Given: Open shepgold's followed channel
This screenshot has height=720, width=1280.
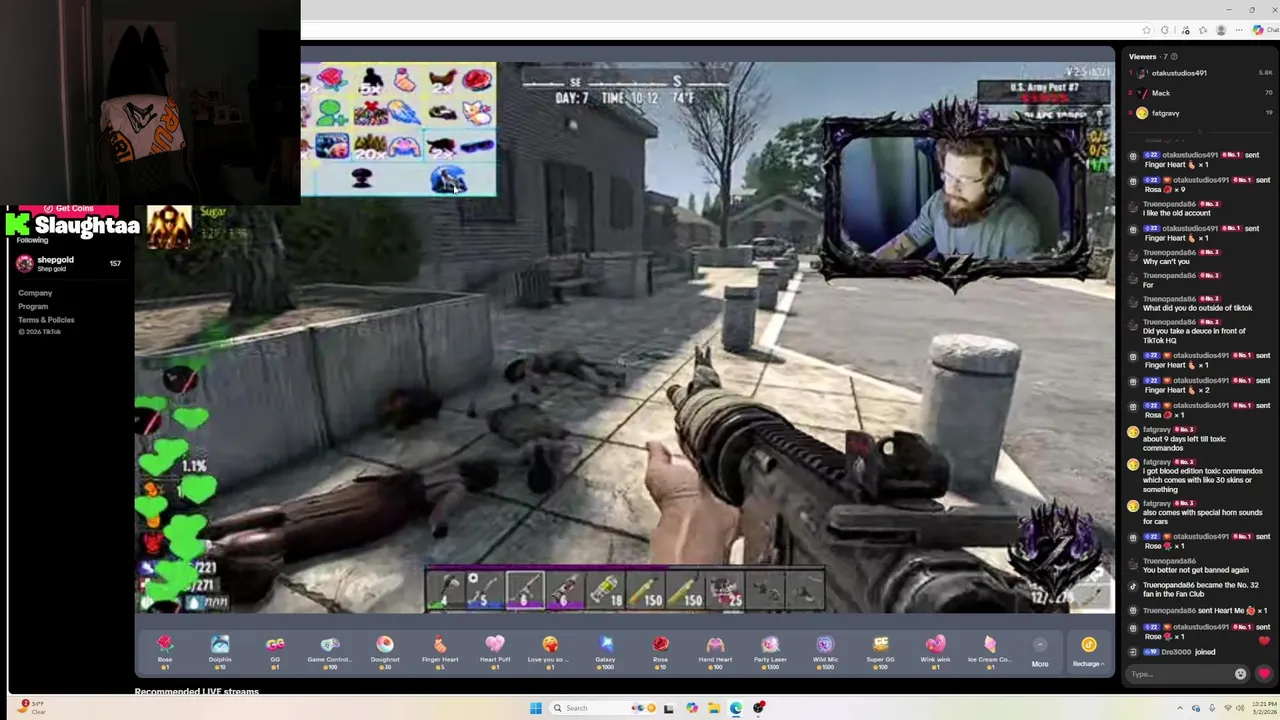Looking at the screenshot, I should point(68,263).
